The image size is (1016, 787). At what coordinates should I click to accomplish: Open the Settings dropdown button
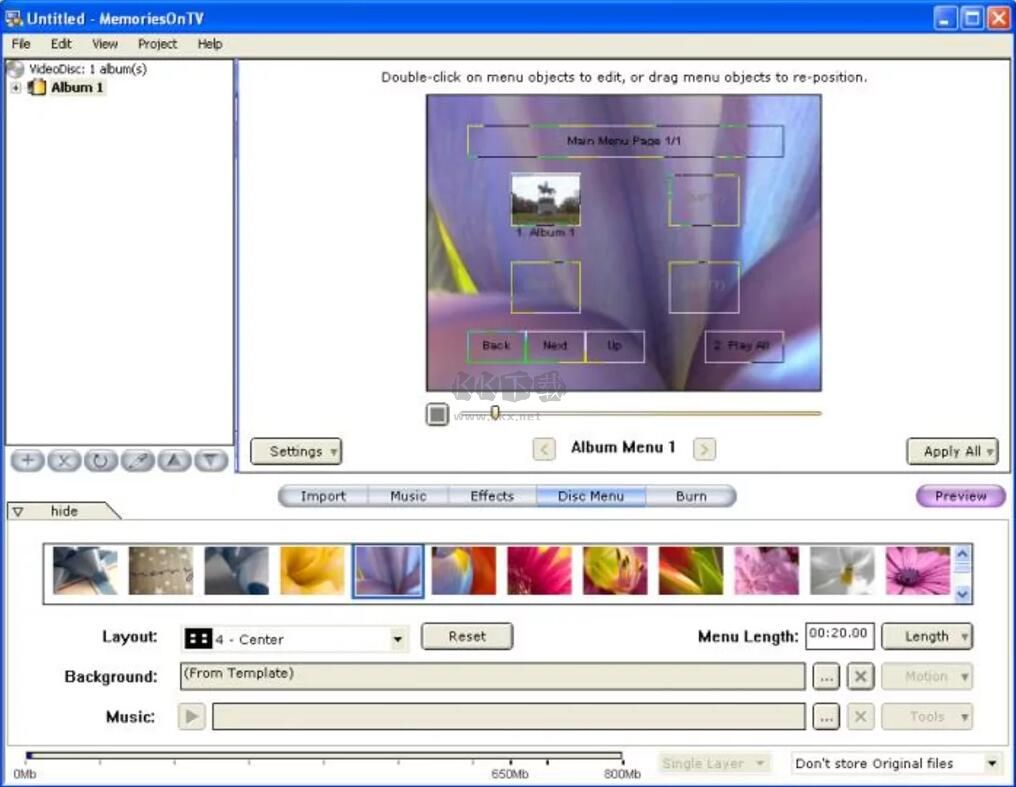pyautogui.click(x=295, y=452)
